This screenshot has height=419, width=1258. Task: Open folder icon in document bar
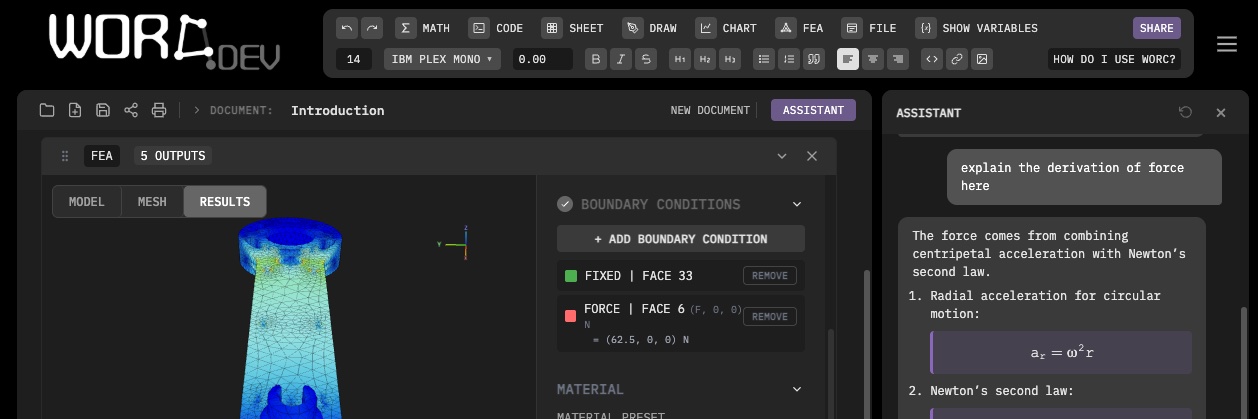tap(47, 110)
